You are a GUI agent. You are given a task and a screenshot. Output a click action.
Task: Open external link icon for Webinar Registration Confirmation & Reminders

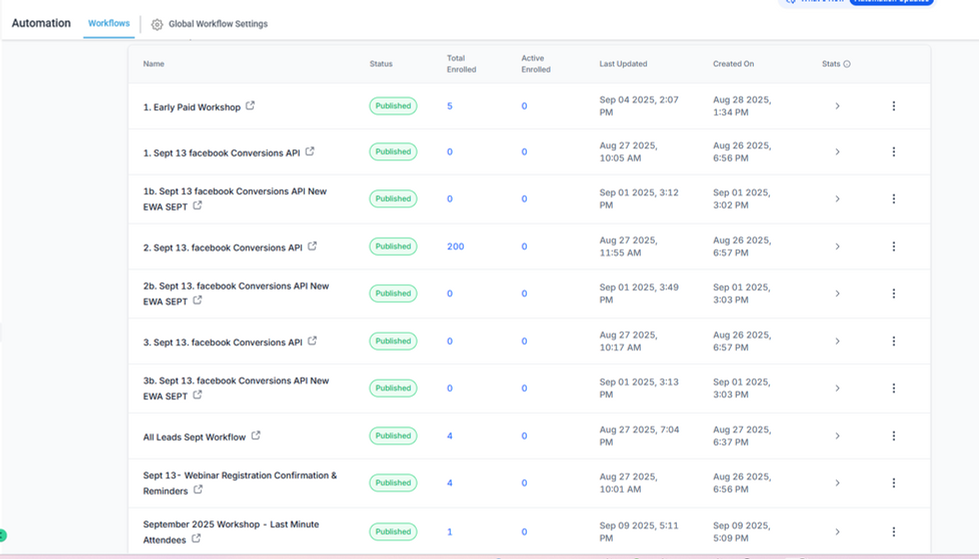[198, 489]
